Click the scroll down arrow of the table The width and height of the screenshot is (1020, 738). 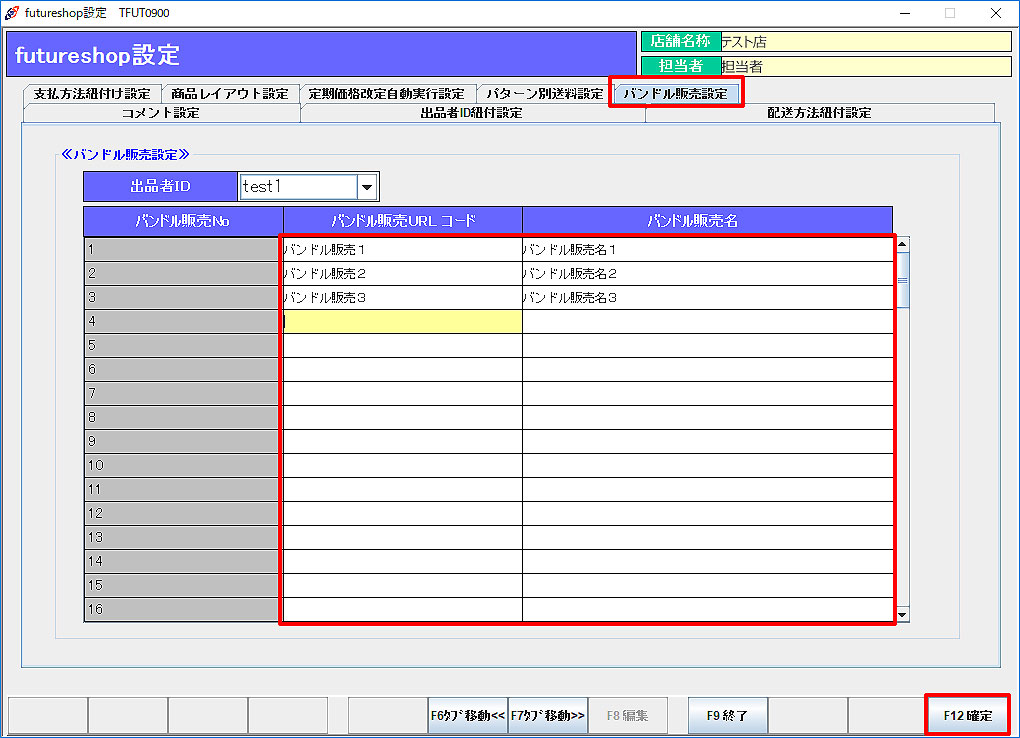click(902, 615)
